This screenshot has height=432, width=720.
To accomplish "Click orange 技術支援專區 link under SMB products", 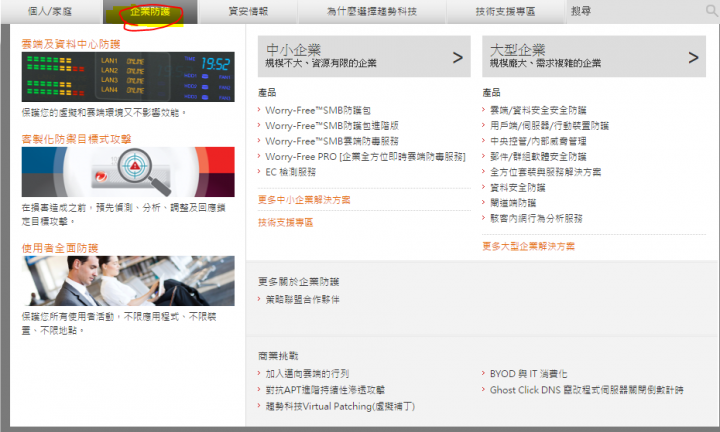I will point(286,222).
